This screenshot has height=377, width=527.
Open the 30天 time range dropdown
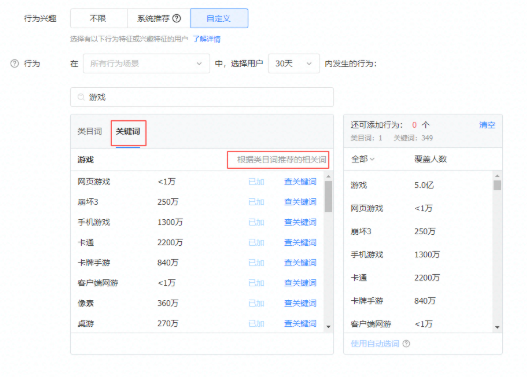293,64
